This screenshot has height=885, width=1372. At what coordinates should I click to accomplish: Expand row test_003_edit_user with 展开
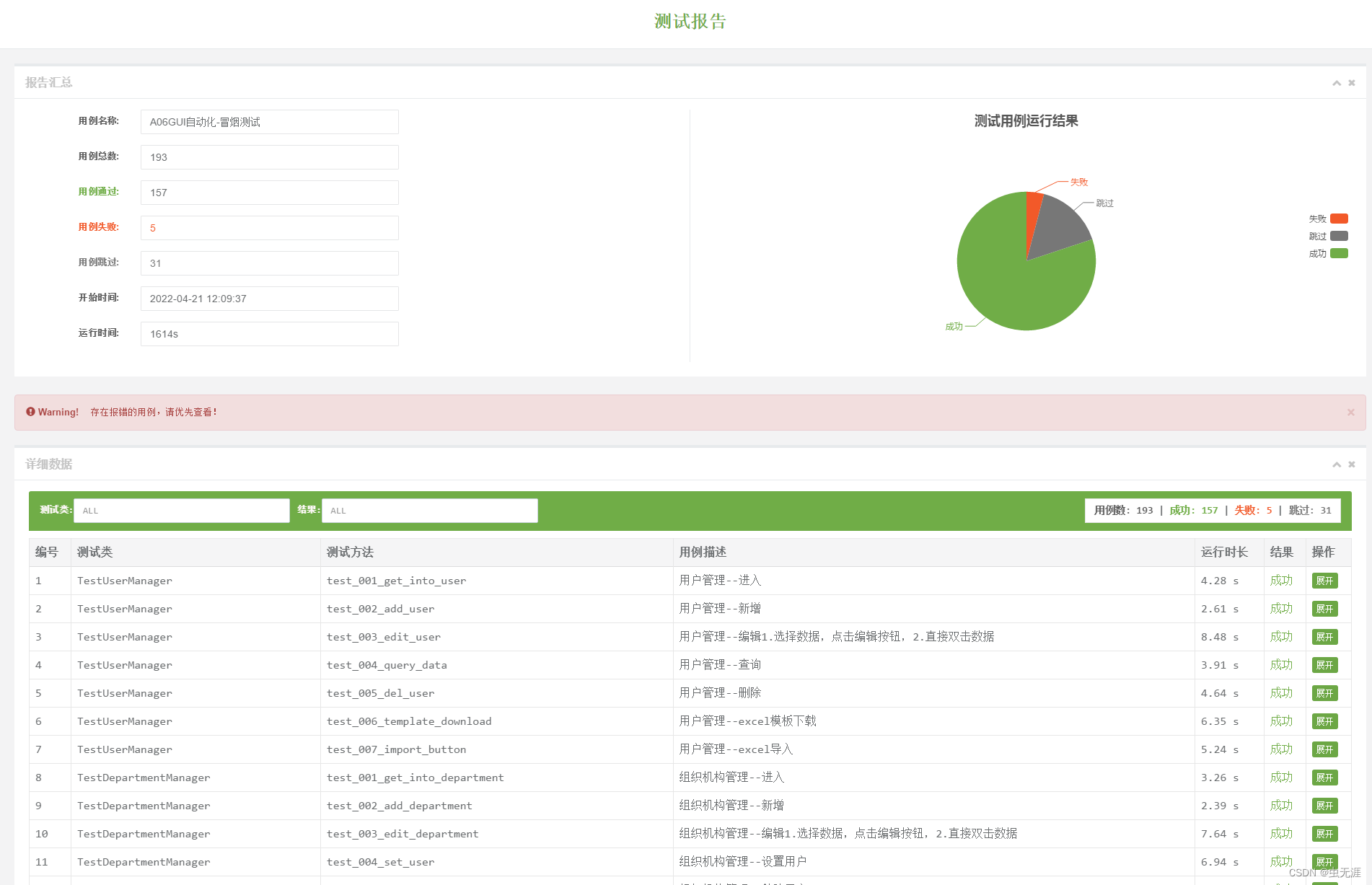pyautogui.click(x=1325, y=637)
